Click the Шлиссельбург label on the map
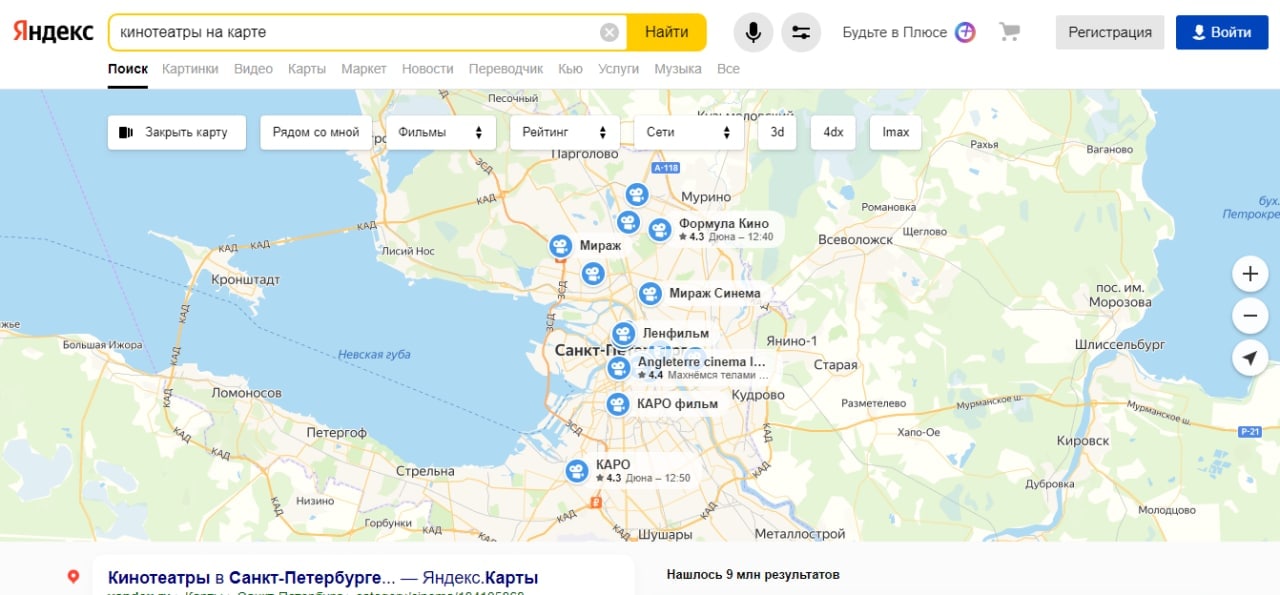Image resolution: width=1280 pixels, height=595 pixels. (1119, 344)
